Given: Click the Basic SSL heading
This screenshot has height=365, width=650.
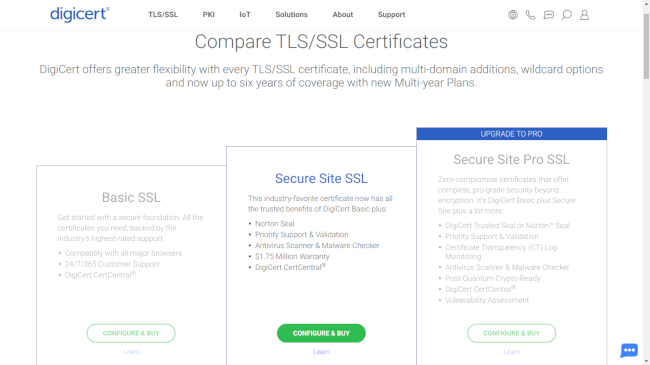Looking at the screenshot, I should point(131,197).
